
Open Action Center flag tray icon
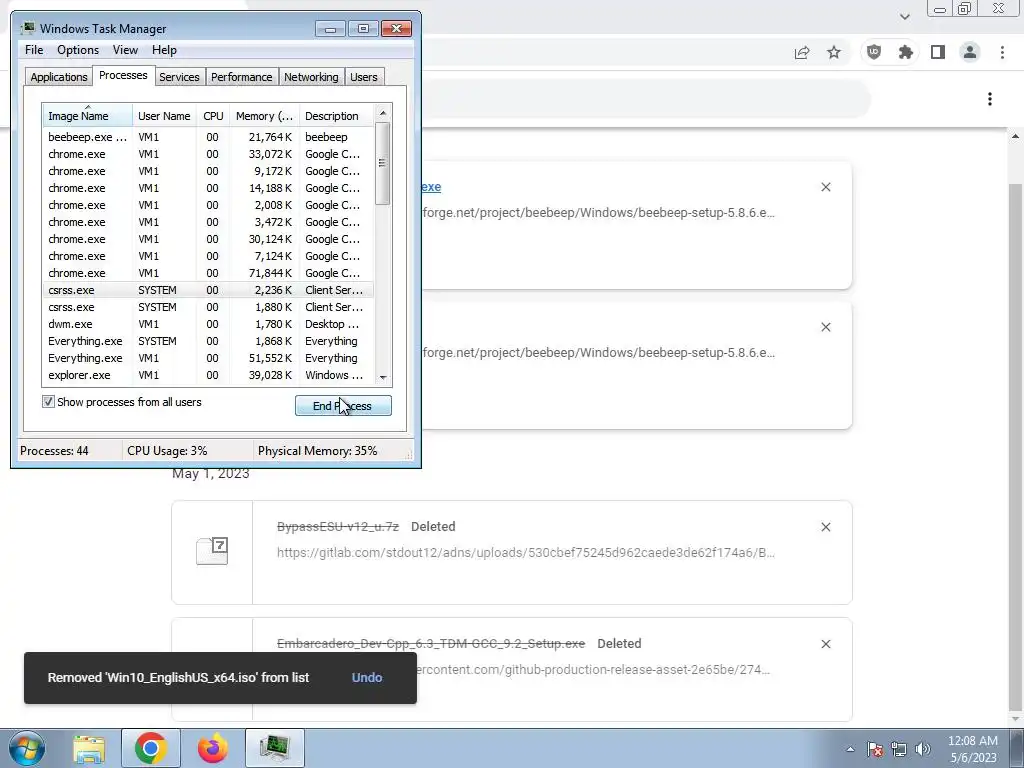point(875,749)
